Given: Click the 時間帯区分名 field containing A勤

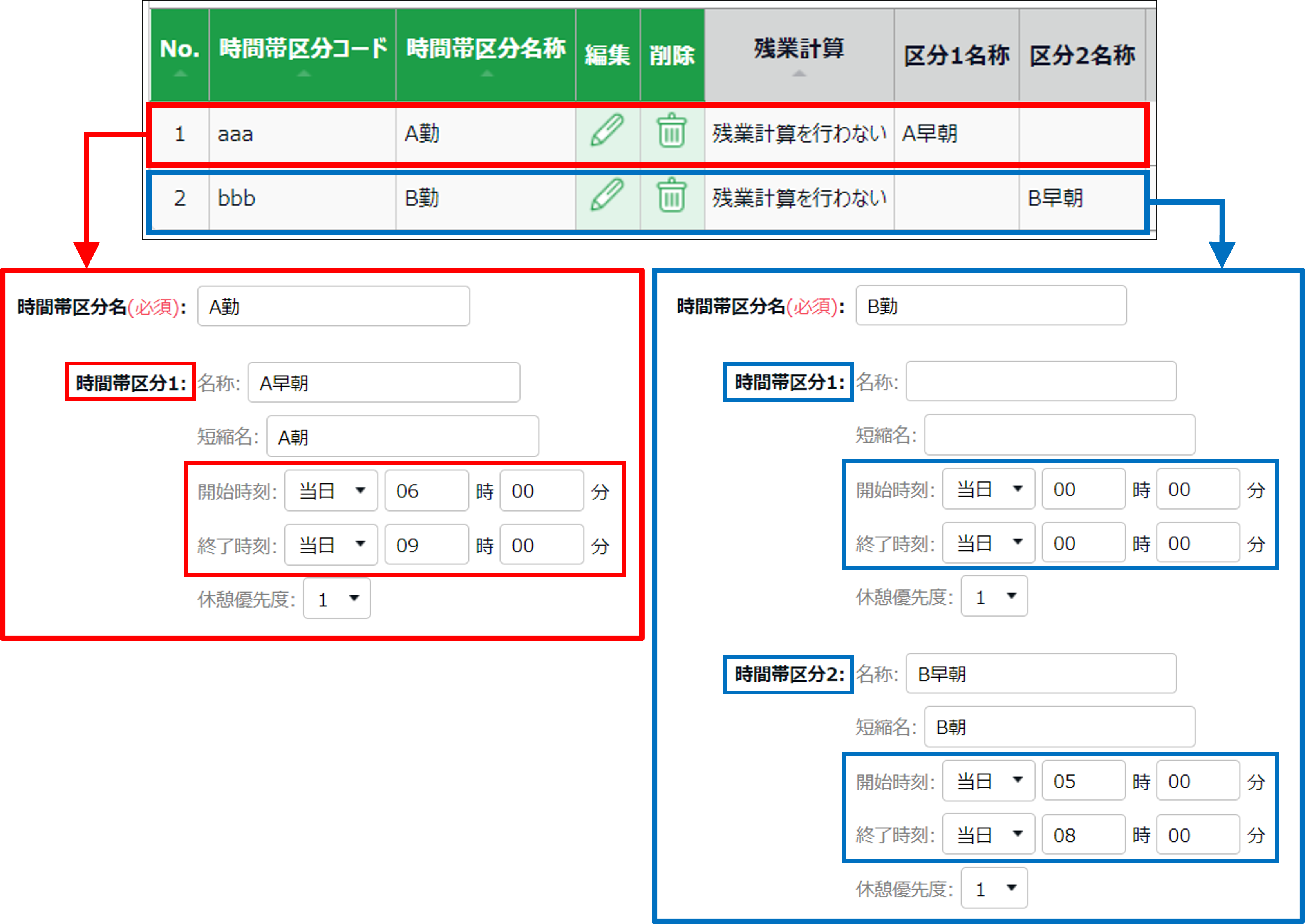Looking at the screenshot, I should tap(333, 307).
